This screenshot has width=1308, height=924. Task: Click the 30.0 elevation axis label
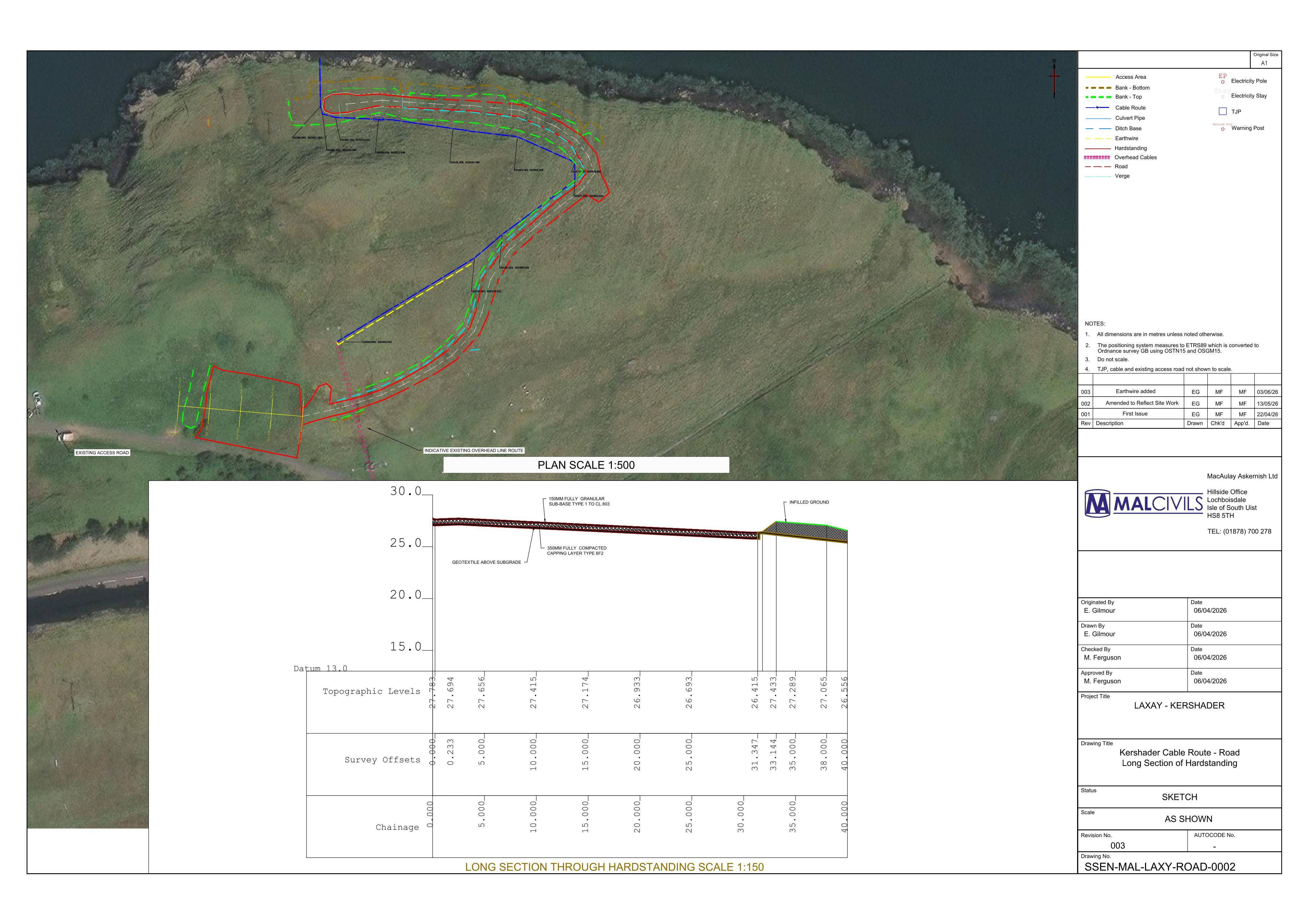(x=406, y=491)
